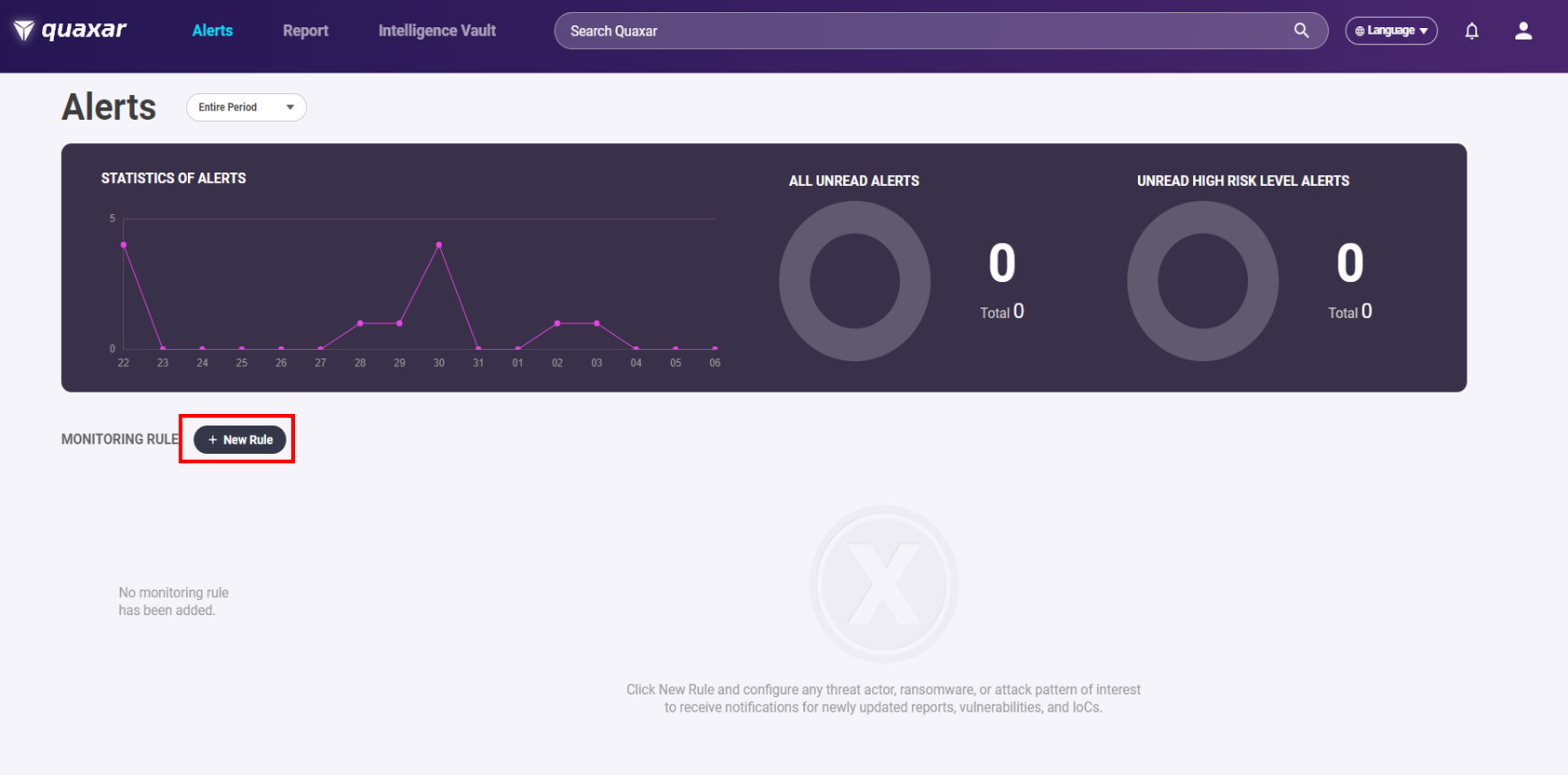
Task: Switch to the Alerts tab
Action: coord(212,31)
